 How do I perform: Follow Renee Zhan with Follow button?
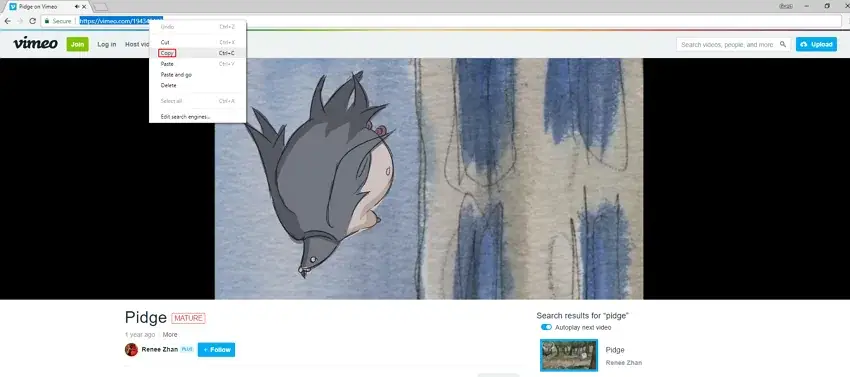pyautogui.click(x=216, y=350)
